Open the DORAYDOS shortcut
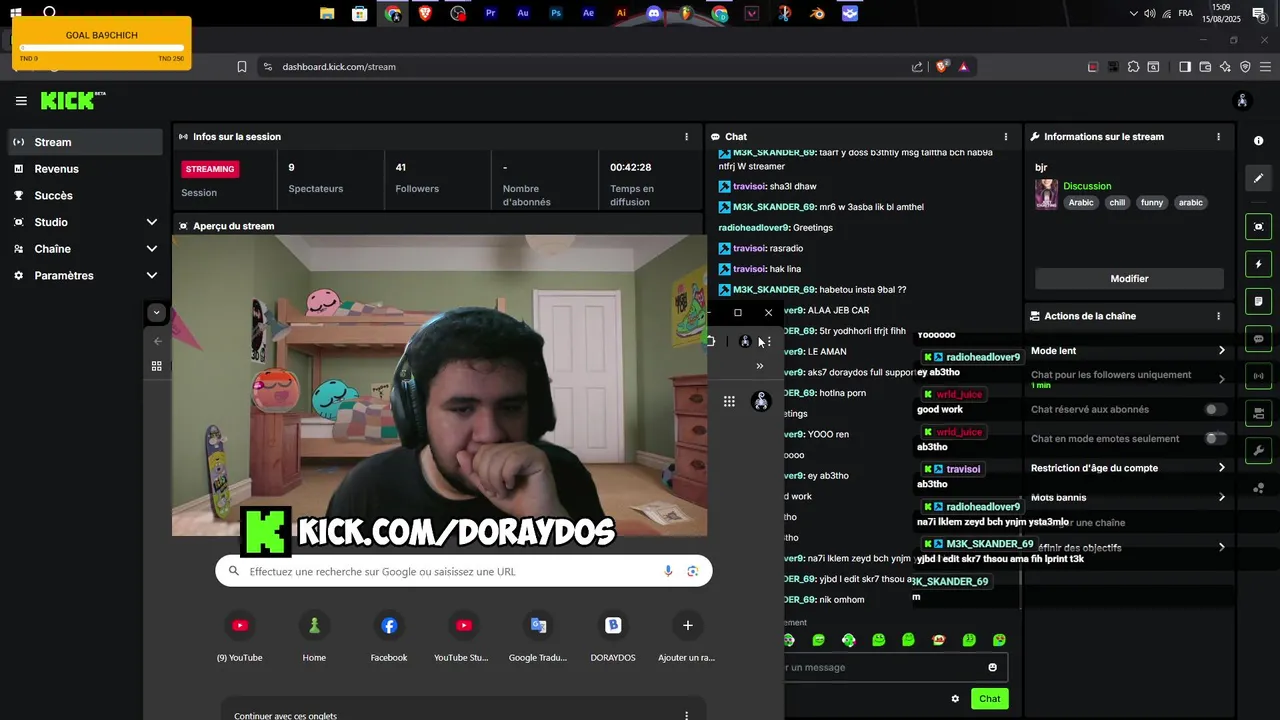 tap(613, 637)
